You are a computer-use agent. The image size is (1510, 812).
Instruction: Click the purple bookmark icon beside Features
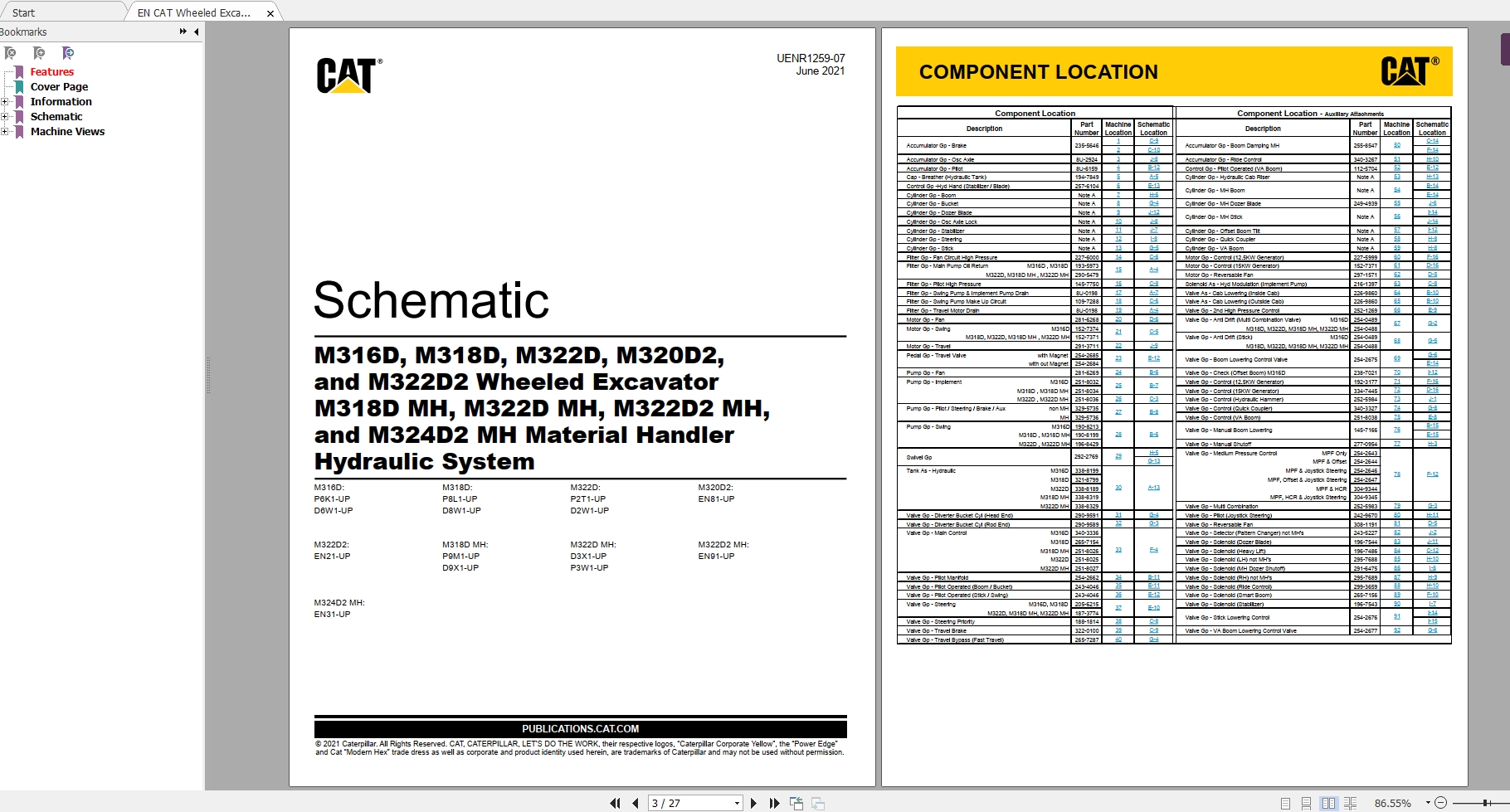(x=20, y=72)
